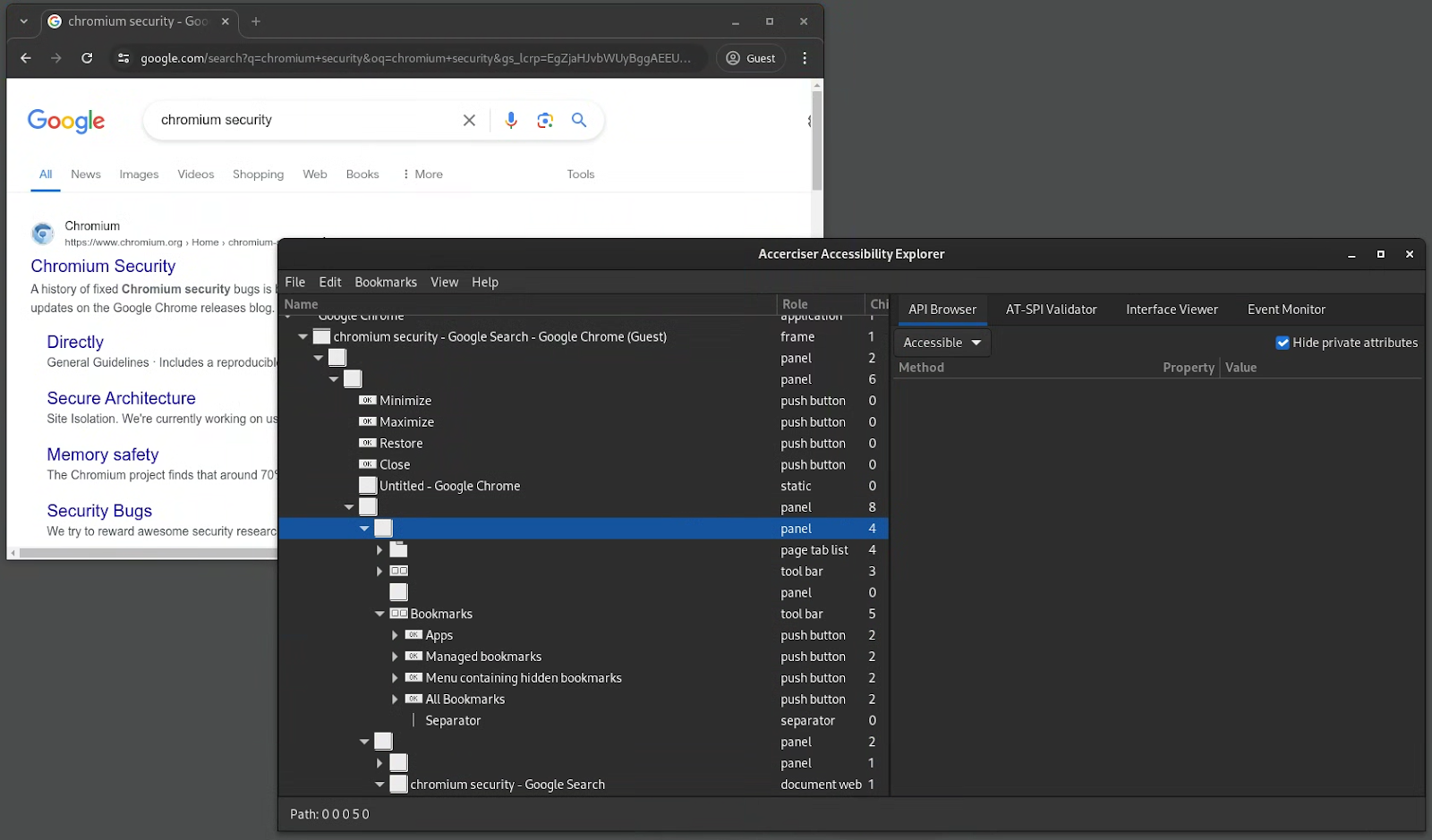The image size is (1432, 840).
Task: Open Accerciser View menu
Action: (444, 282)
